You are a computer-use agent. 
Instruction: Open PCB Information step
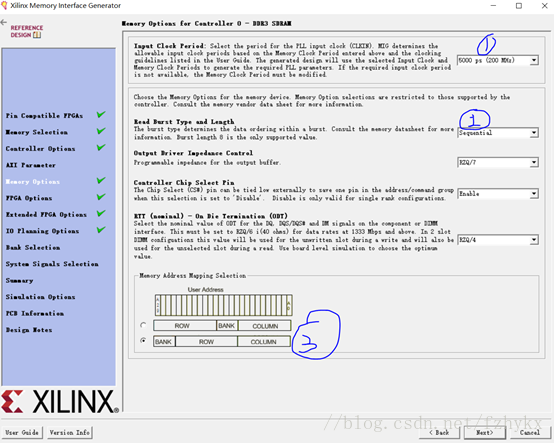(35, 313)
